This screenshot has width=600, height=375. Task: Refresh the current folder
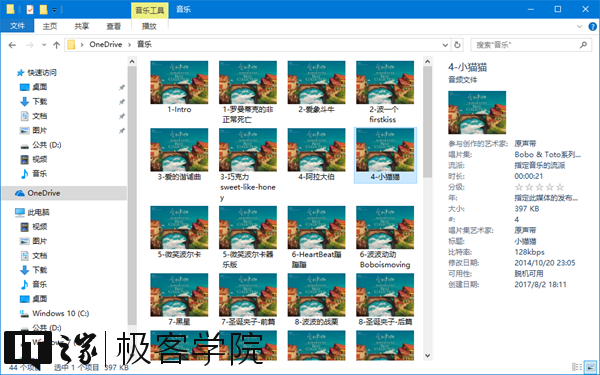457,45
